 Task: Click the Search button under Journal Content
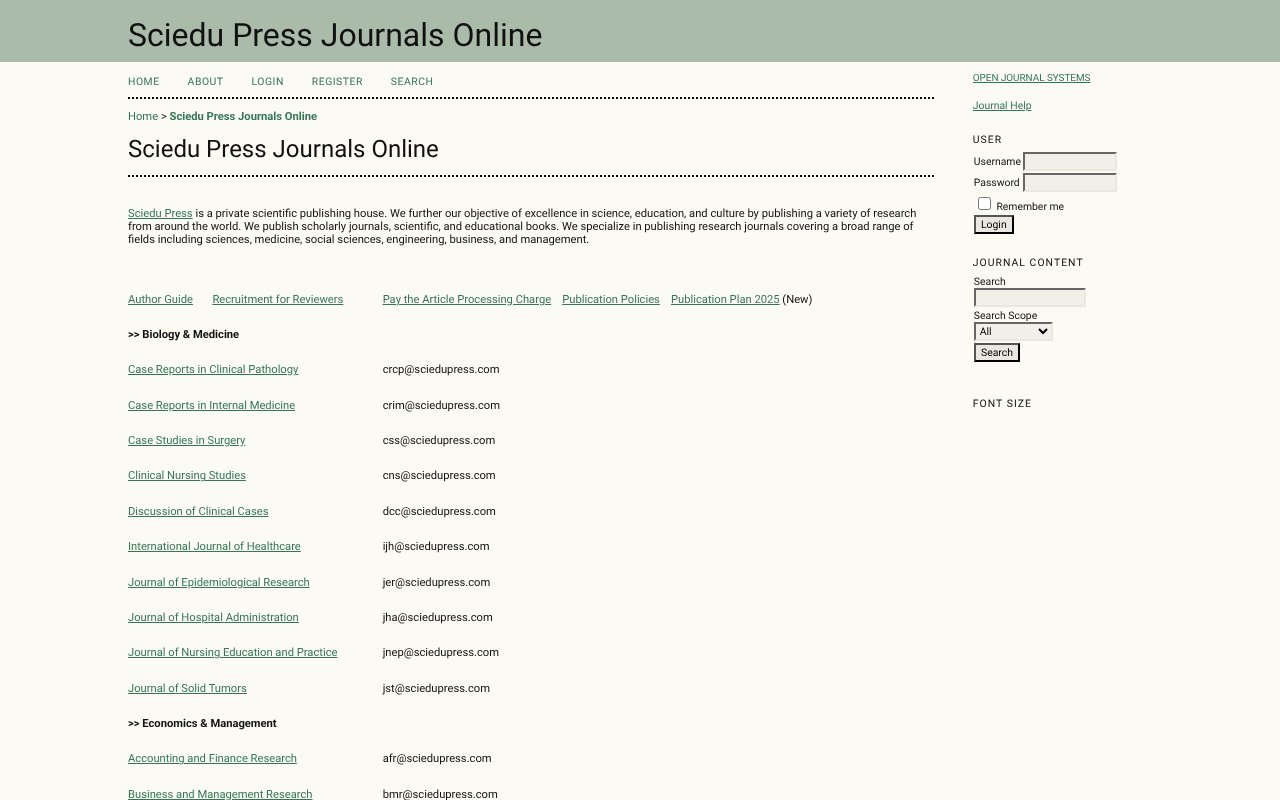coord(996,352)
